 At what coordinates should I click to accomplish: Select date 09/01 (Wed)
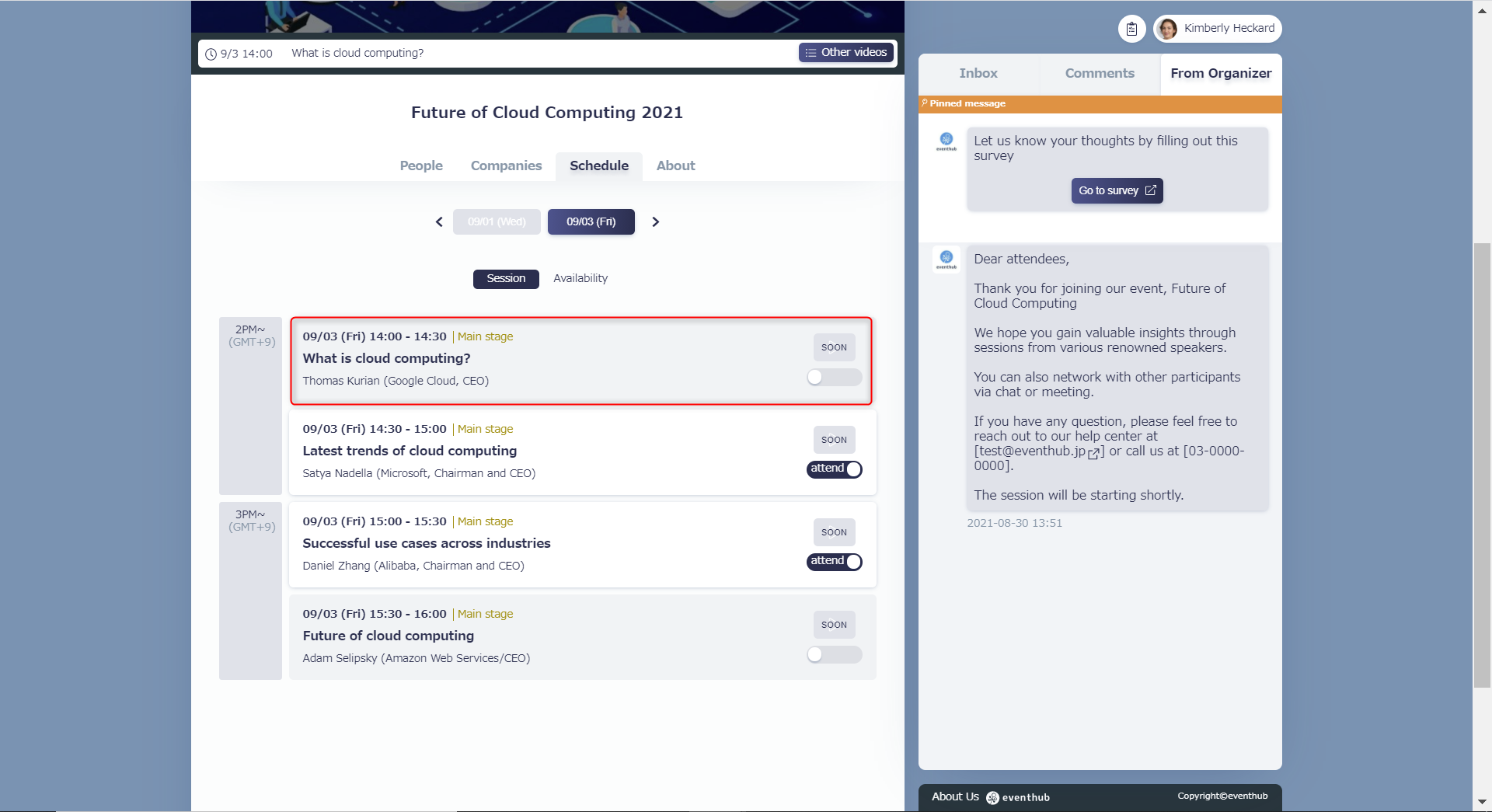tap(497, 221)
